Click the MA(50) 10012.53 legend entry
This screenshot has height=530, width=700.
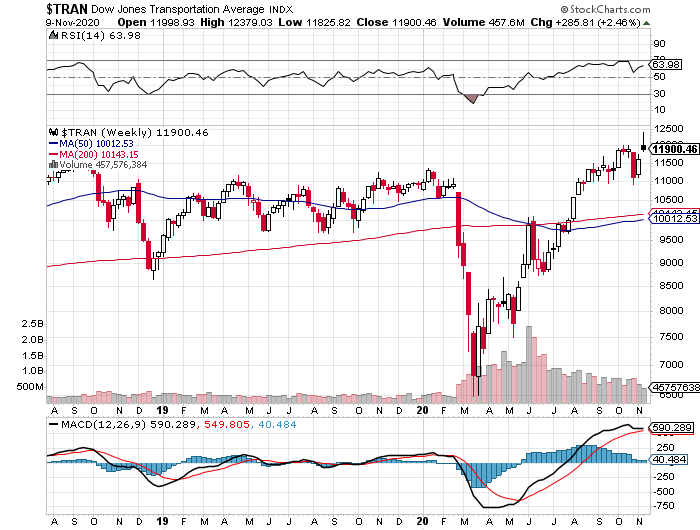click(x=91, y=144)
